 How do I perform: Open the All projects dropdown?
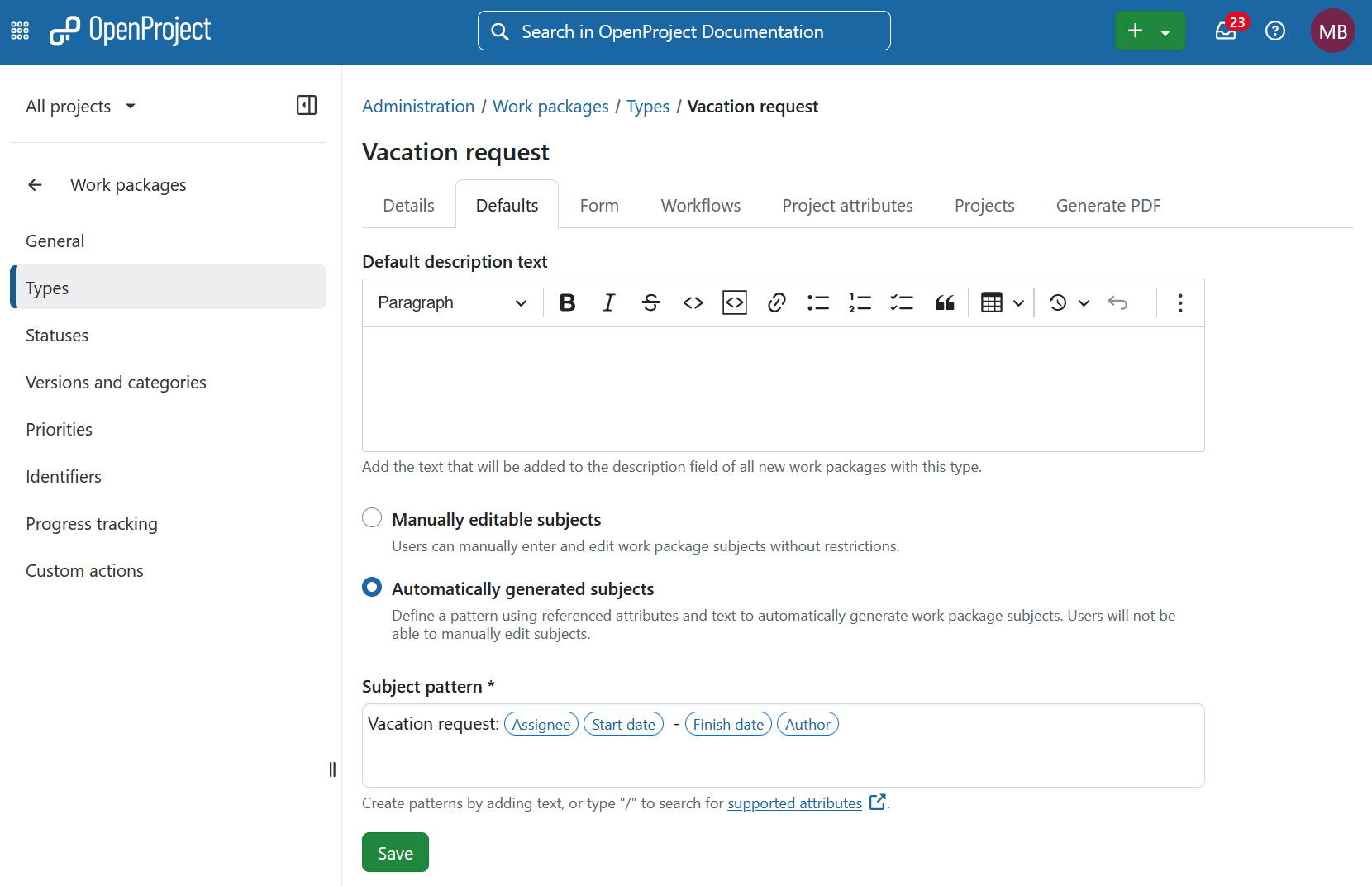[80, 107]
